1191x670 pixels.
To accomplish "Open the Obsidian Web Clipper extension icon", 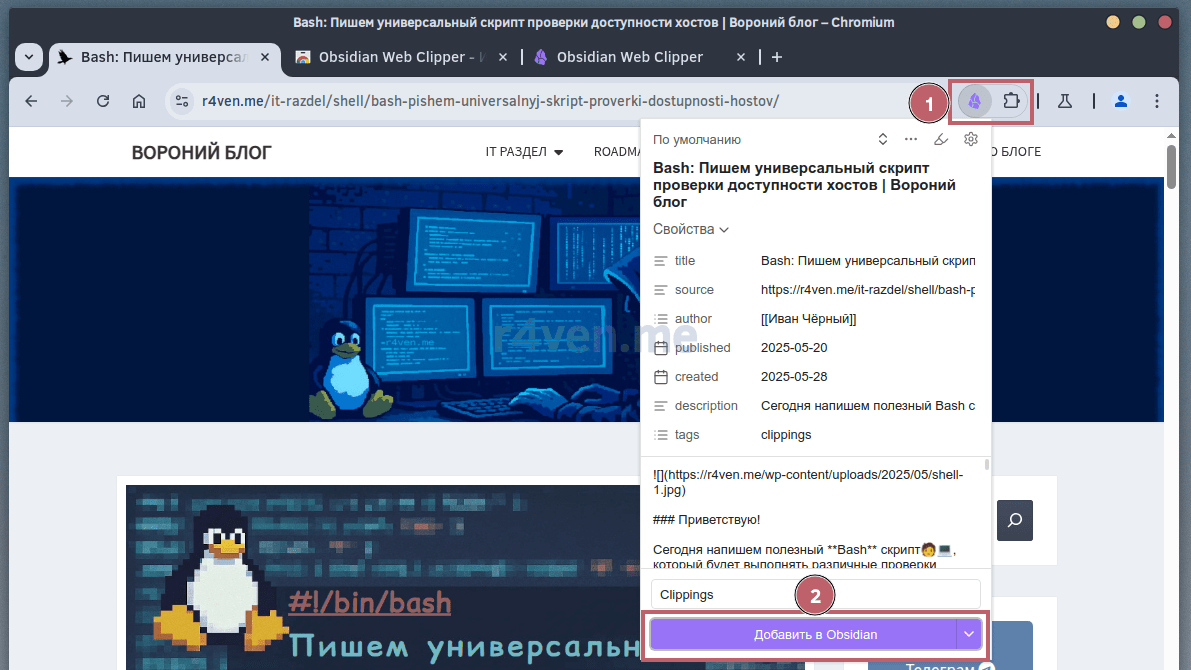I will [975, 101].
